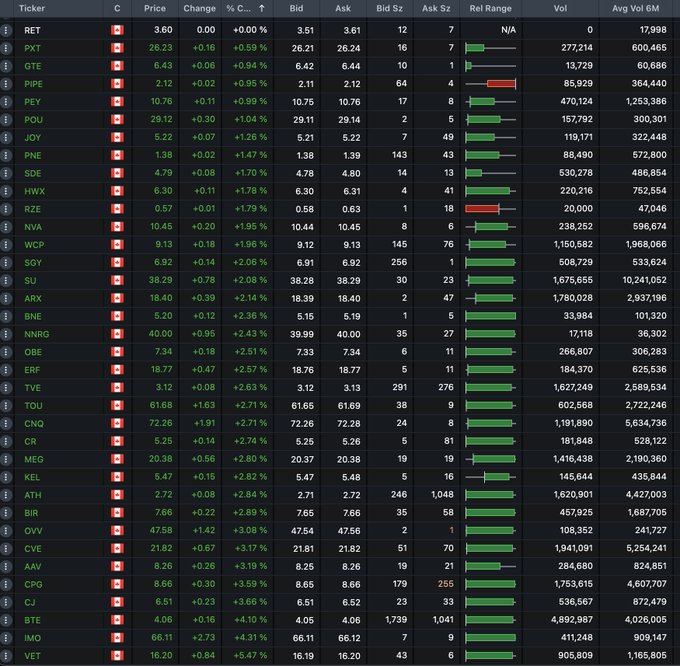Click the RET N/A Rel Range cell

coord(508,30)
